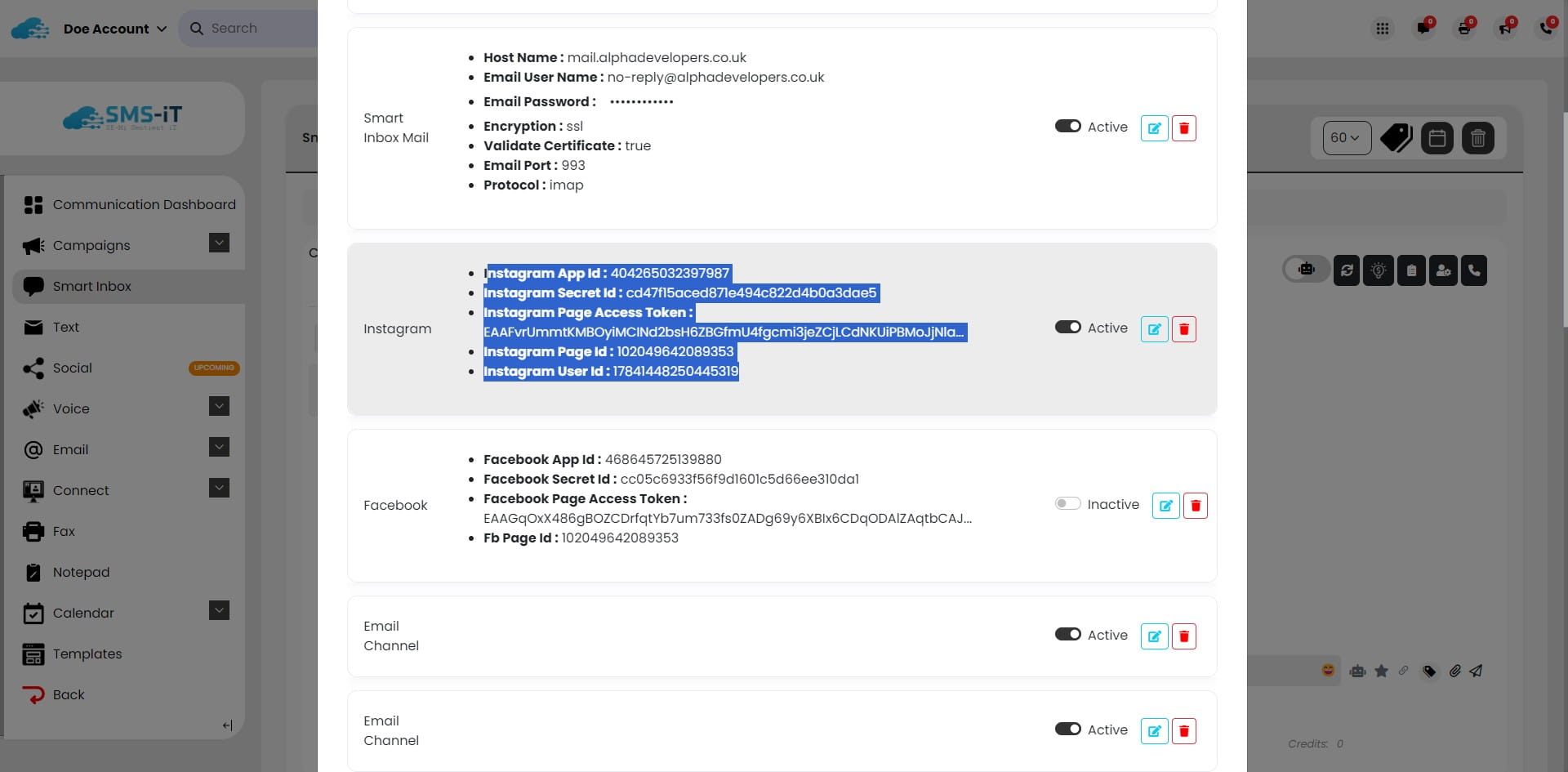Viewport: 1568px width, 772px height.
Task: Click the phone call icon in toolbar
Action: (1474, 270)
